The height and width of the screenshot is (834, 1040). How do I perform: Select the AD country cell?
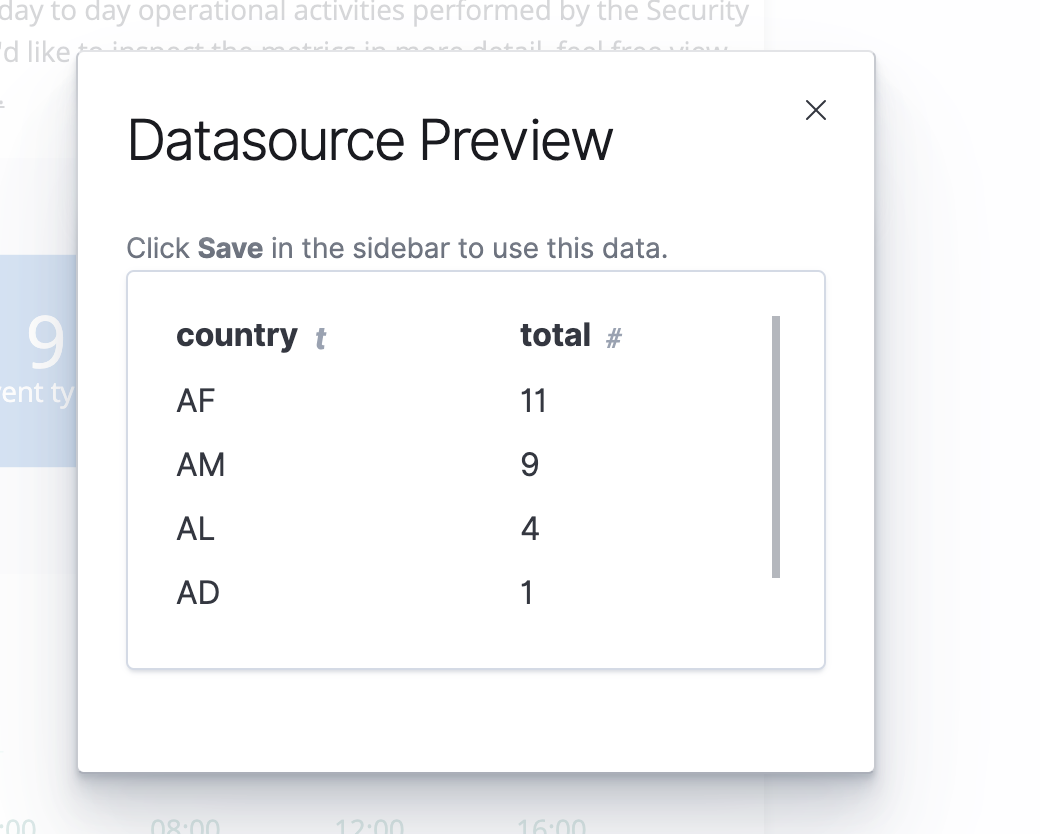pos(198,593)
